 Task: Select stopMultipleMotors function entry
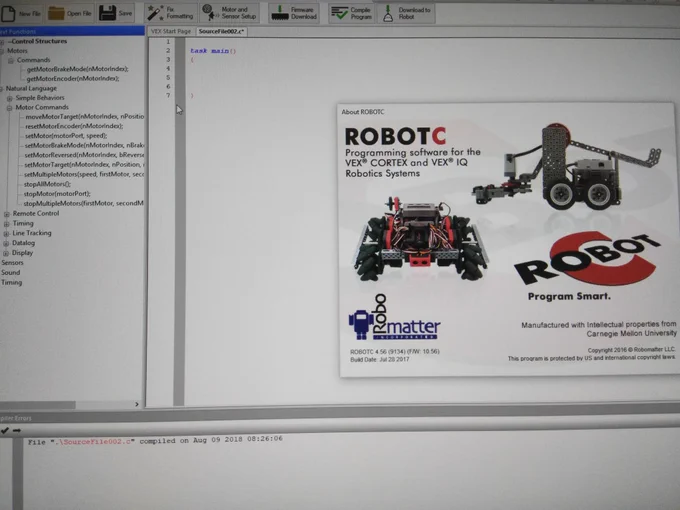pos(84,203)
